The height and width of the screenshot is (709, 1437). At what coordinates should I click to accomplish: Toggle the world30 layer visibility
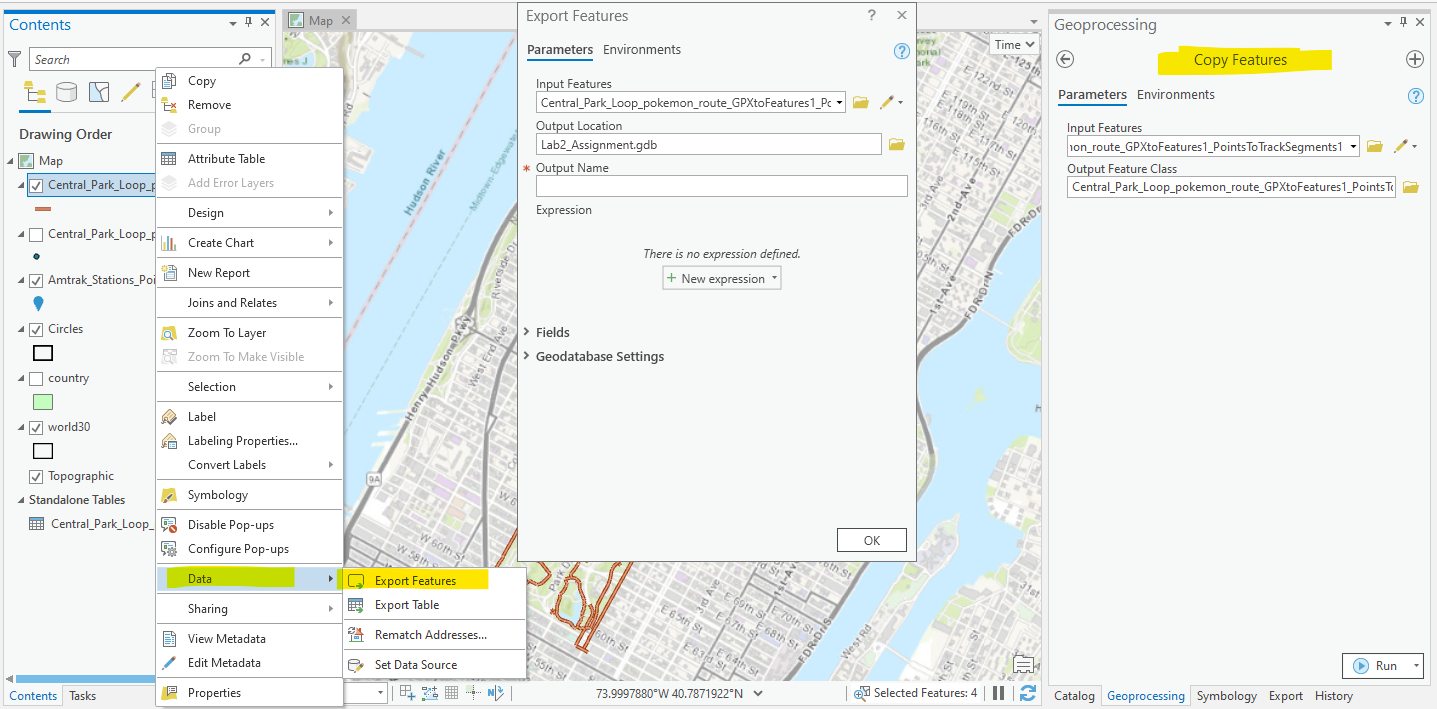[36, 428]
